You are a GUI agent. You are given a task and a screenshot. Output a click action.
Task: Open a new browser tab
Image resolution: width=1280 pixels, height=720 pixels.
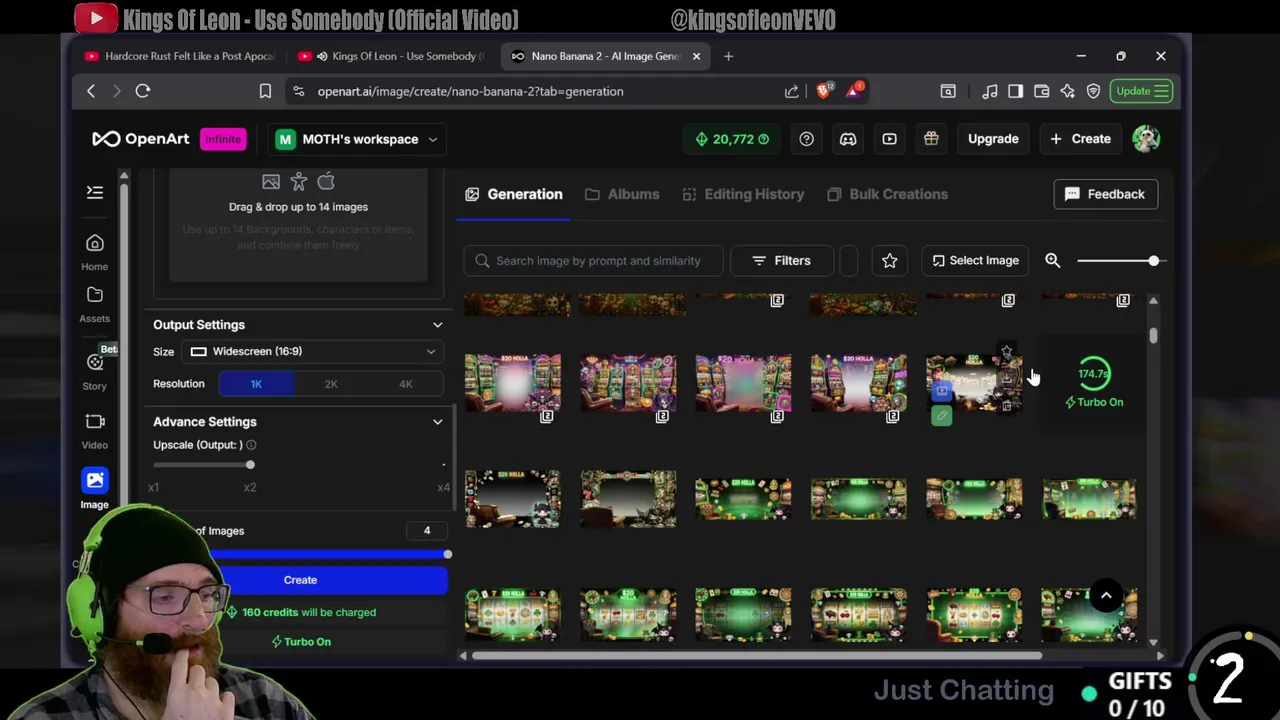(x=728, y=56)
